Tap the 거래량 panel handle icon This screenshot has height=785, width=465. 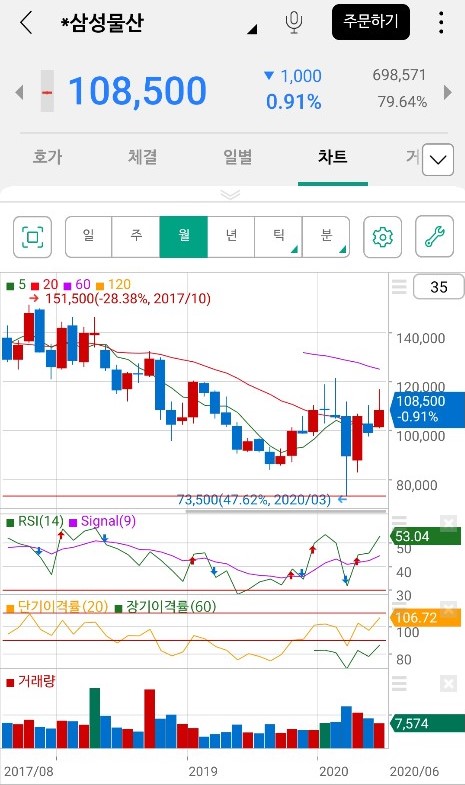399,683
